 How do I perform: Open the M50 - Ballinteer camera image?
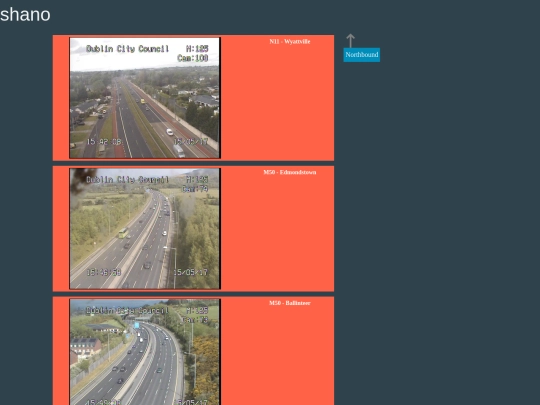145,352
